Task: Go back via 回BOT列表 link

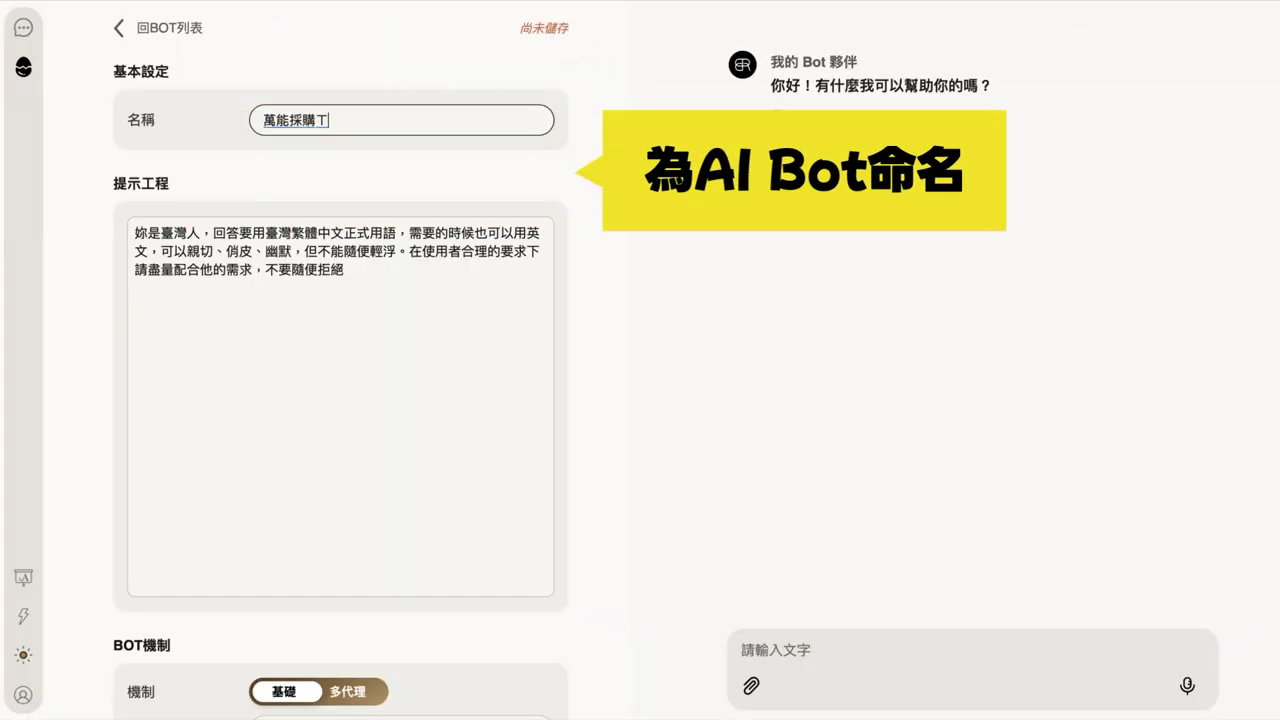Action: click(x=170, y=28)
